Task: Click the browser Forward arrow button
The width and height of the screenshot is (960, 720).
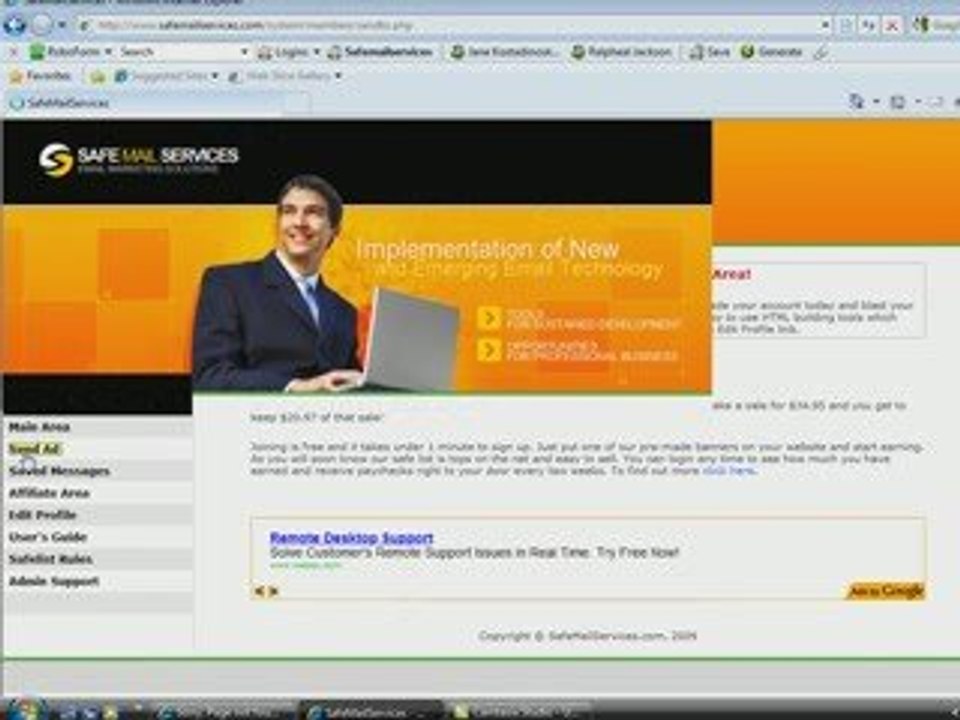Action: [42, 25]
